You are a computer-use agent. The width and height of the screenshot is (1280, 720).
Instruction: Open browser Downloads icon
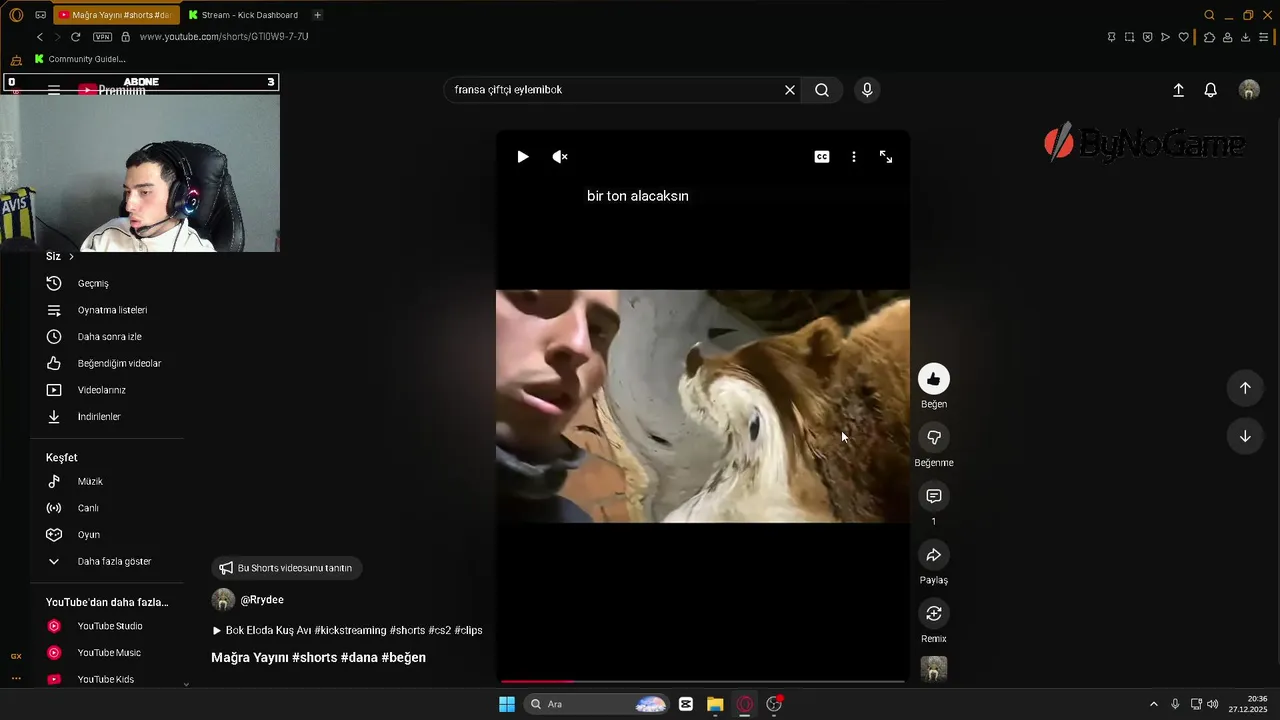point(1245,37)
